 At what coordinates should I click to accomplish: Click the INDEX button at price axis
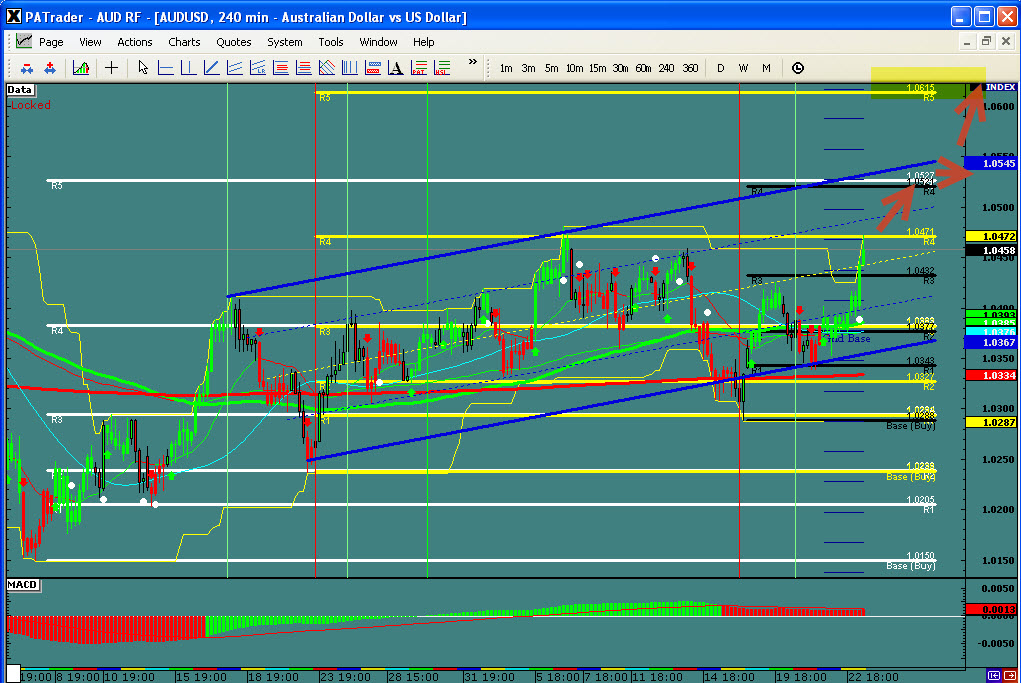click(x=999, y=88)
